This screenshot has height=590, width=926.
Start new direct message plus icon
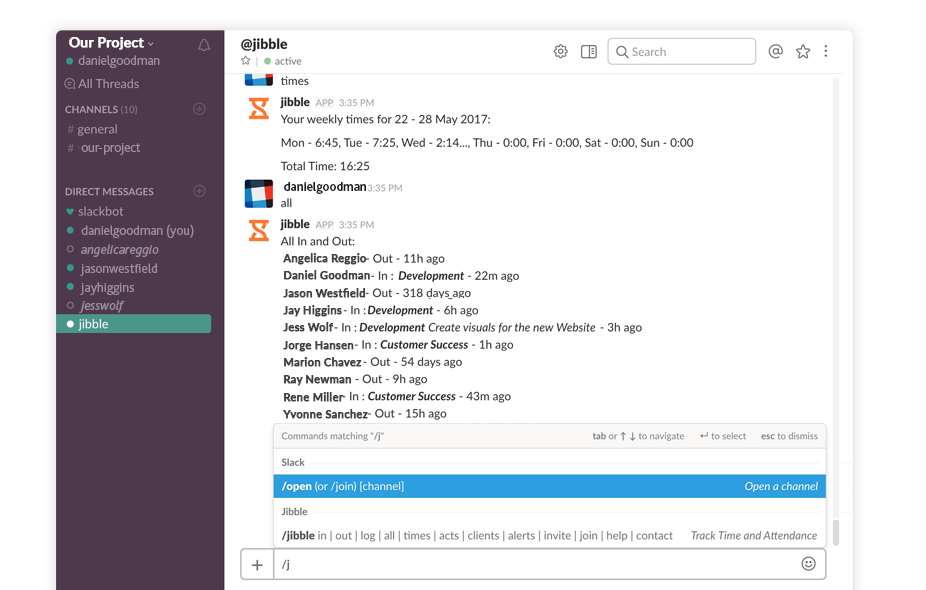(x=199, y=191)
